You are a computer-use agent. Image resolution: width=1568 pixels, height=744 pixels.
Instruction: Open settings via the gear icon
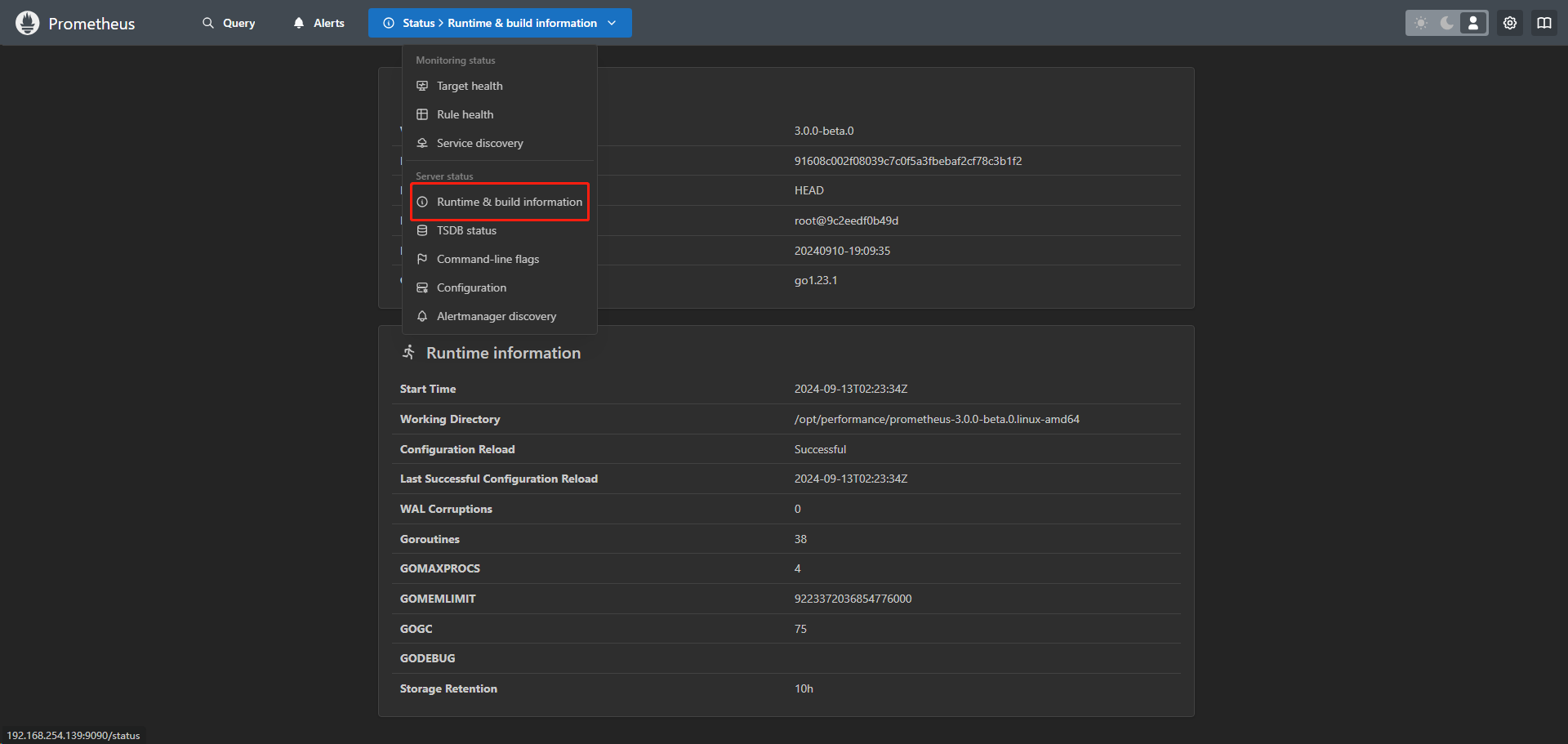click(1510, 23)
